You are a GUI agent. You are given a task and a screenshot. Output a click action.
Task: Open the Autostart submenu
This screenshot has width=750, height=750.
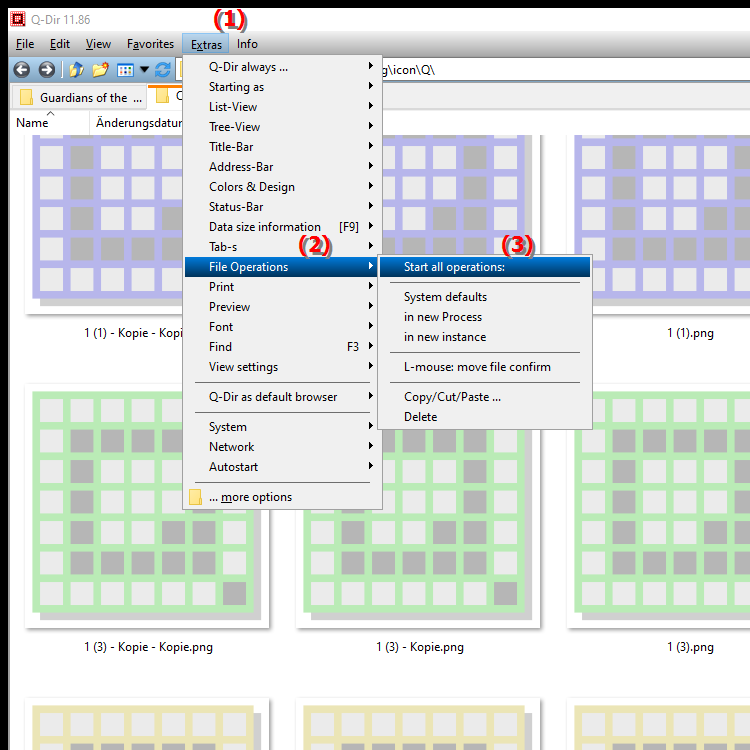pyautogui.click(x=283, y=467)
